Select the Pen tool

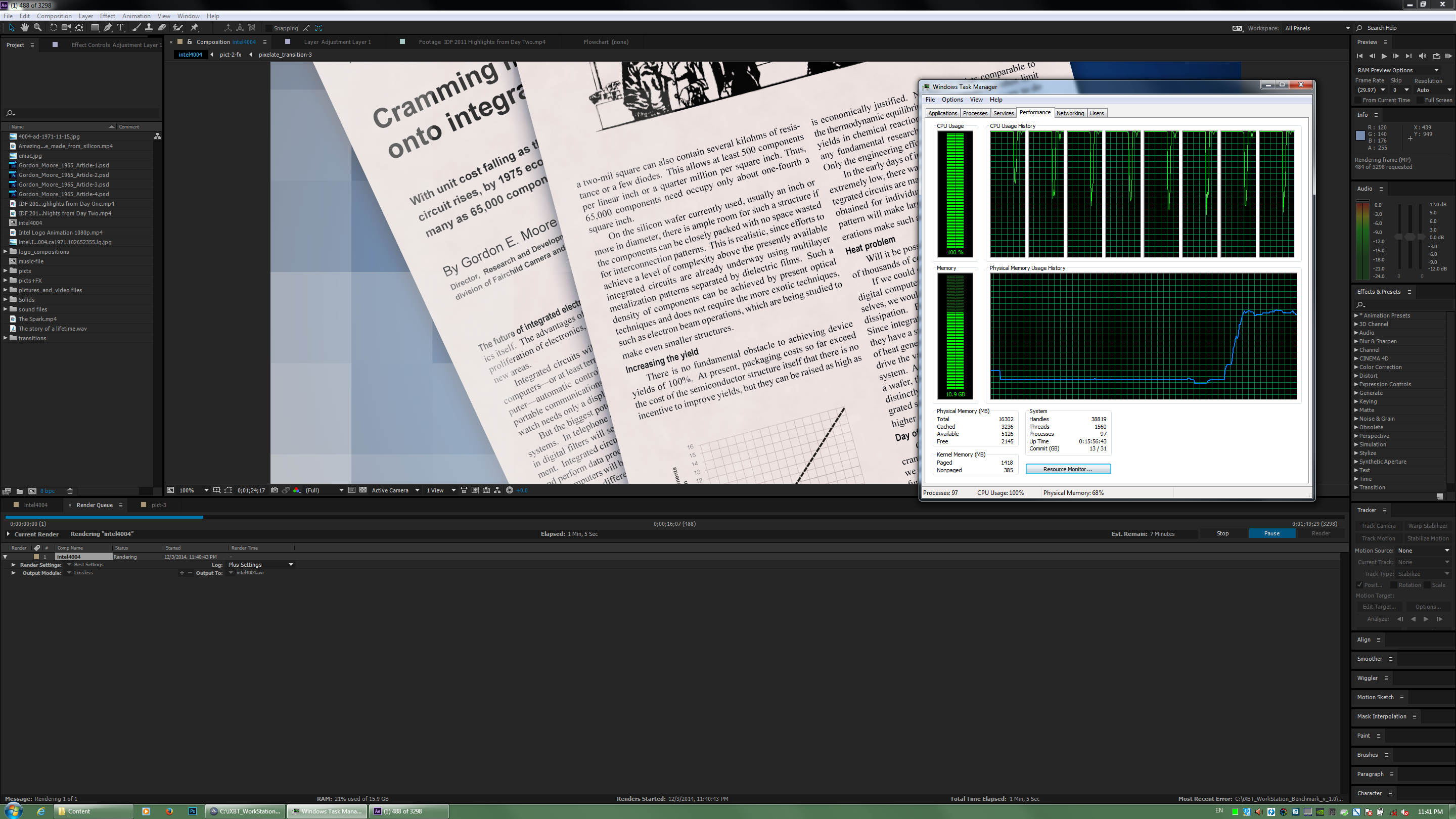pyautogui.click(x=107, y=28)
